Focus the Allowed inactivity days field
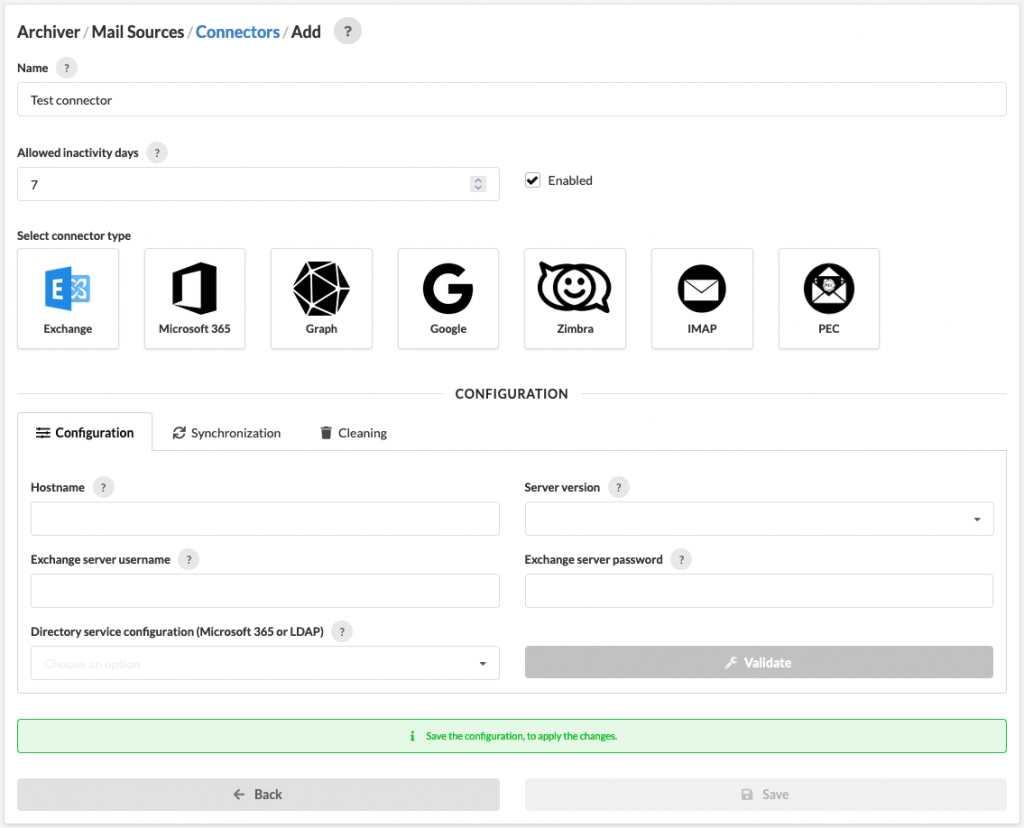 tap(258, 184)
